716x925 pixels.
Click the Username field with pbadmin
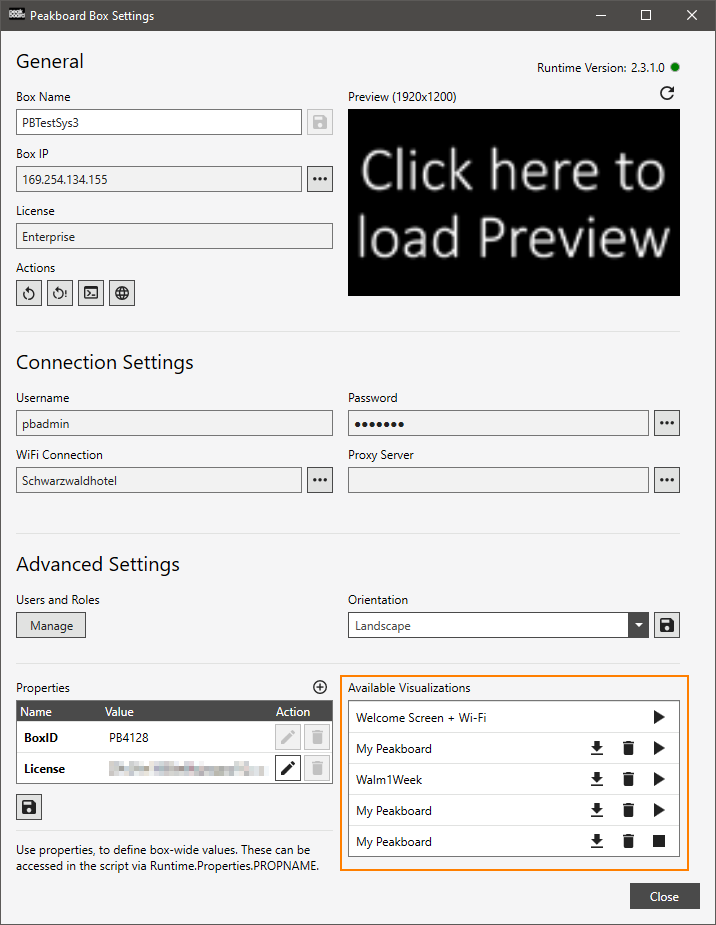pyautogui.click(x=175, y=423)
